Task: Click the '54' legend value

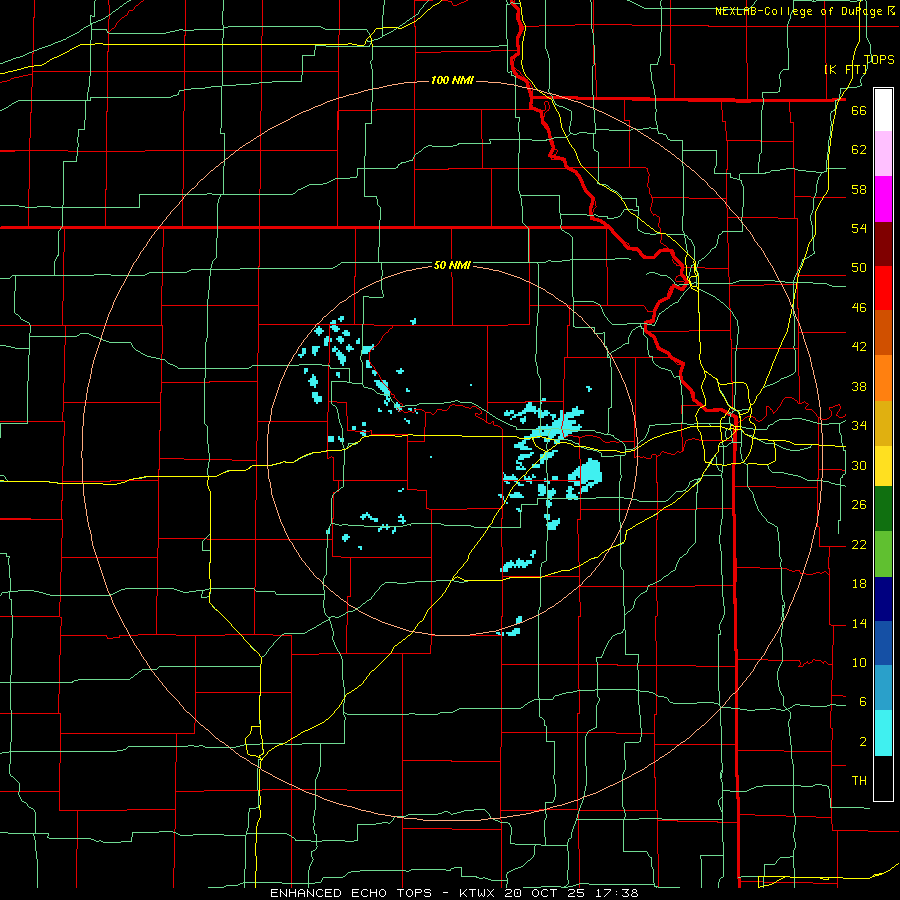Action: 859,228
